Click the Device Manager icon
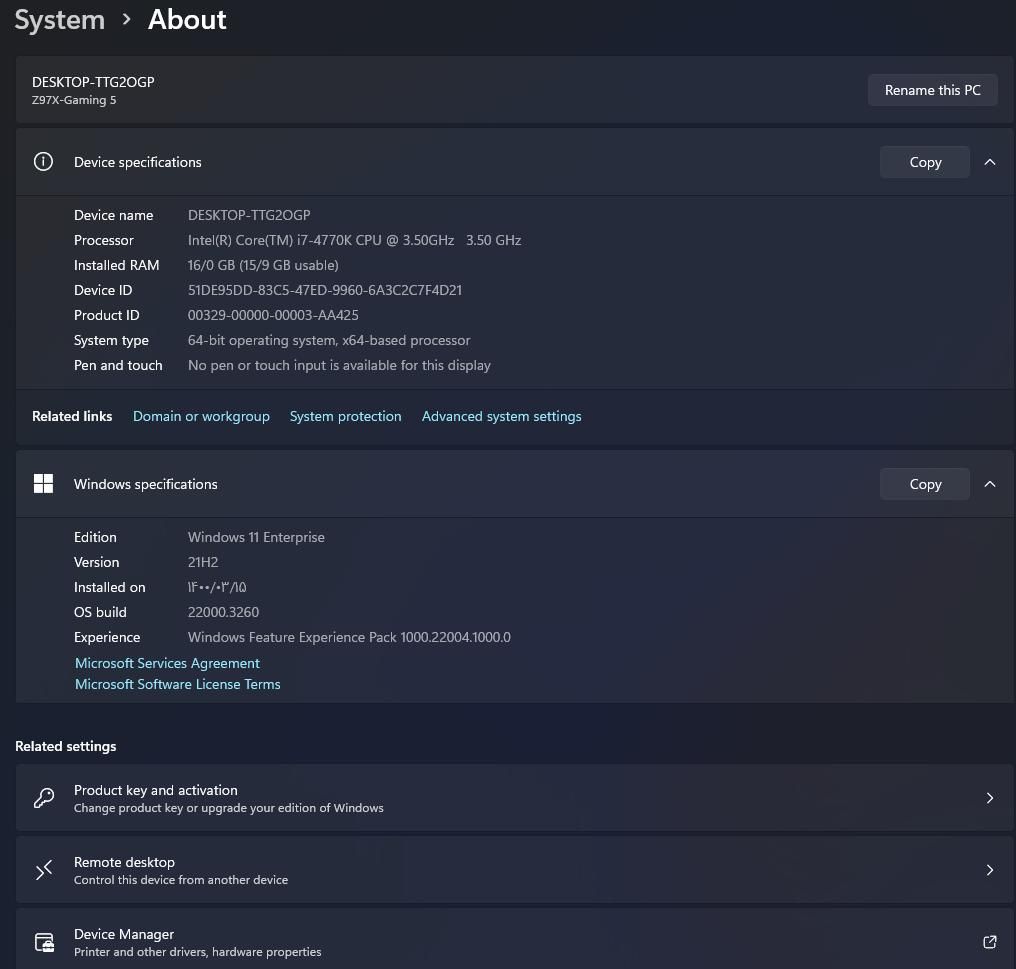This screenshot has width=1016, height=969. coord(44,942)
